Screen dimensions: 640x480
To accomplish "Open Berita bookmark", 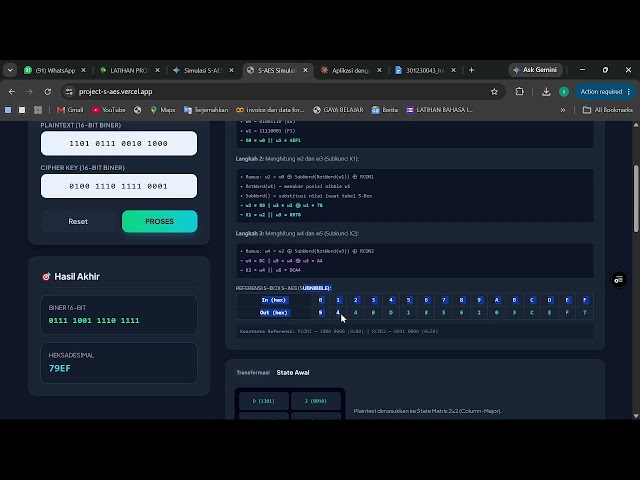I will (384, 110).
